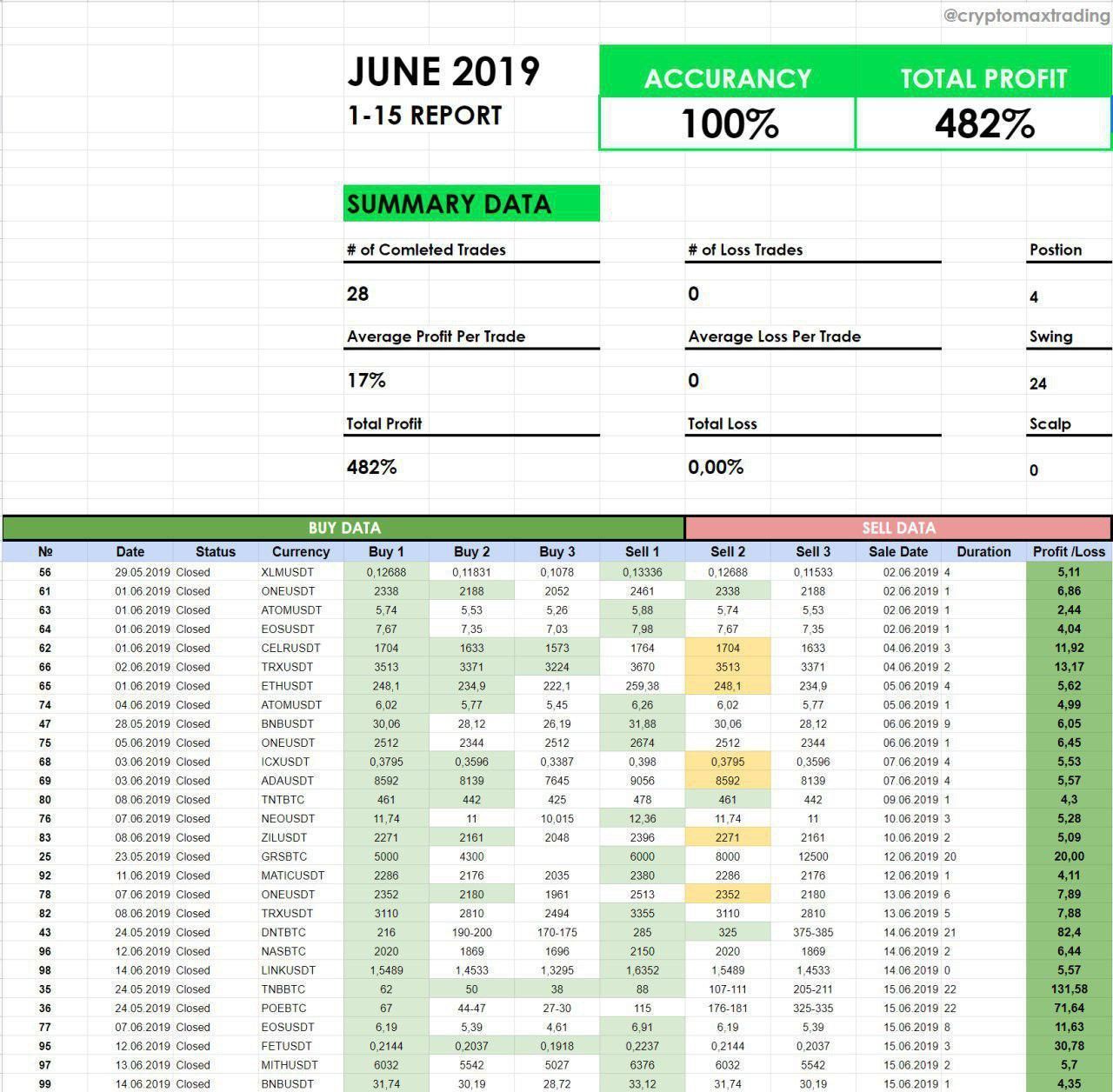Screen dimensions: 1113x1092
Task: Select the BUY DATA green header bar
Action: [344, 528]
